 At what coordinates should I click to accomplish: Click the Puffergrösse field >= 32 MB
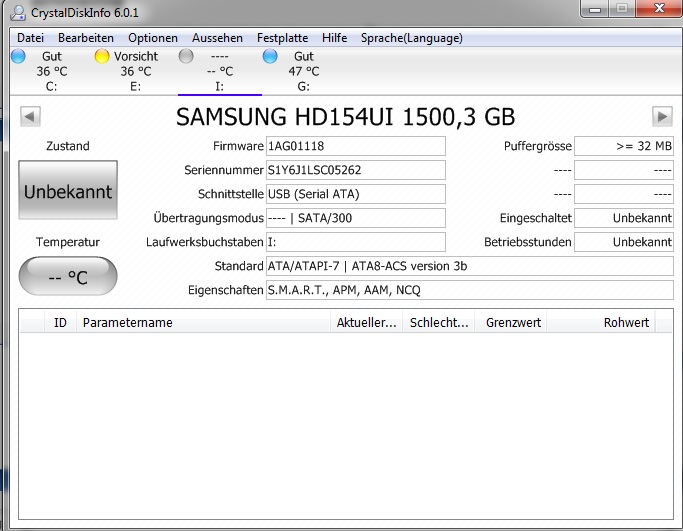(624, 146)
